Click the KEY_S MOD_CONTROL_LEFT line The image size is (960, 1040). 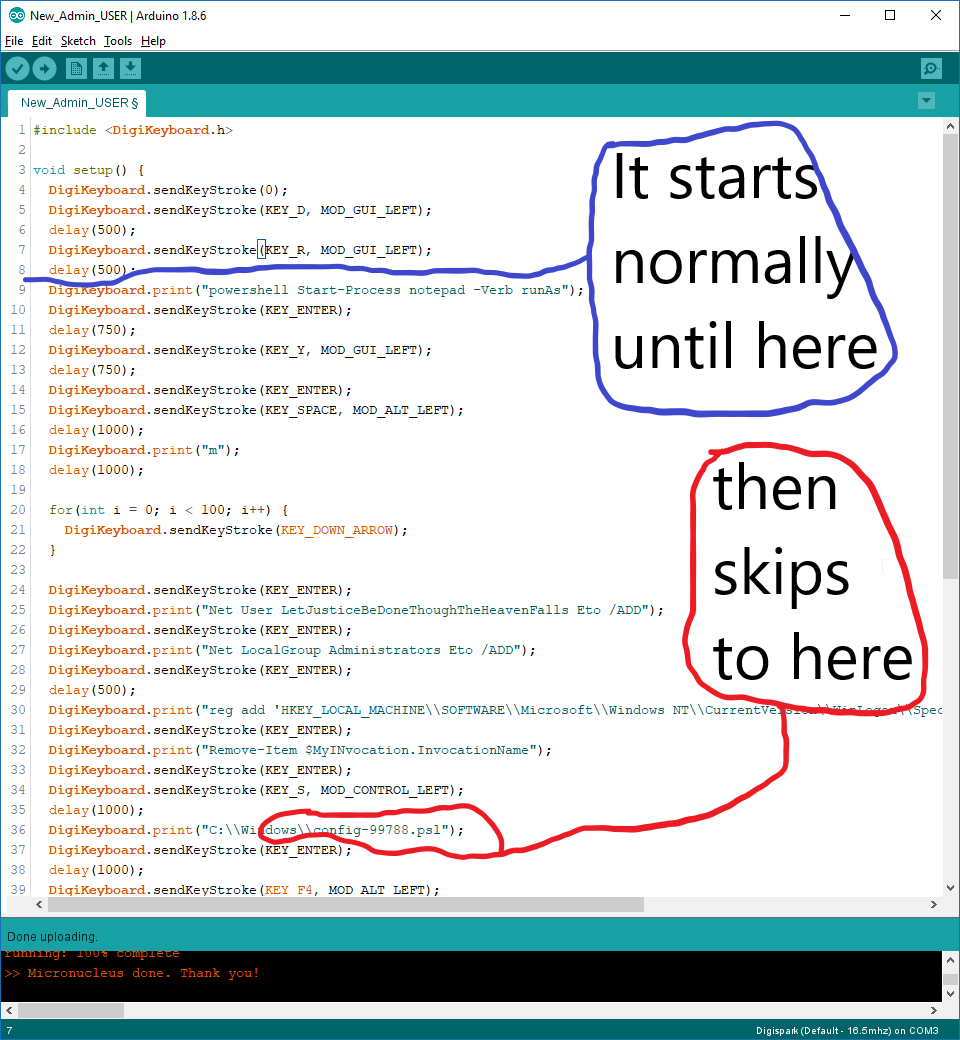point(256,790)
